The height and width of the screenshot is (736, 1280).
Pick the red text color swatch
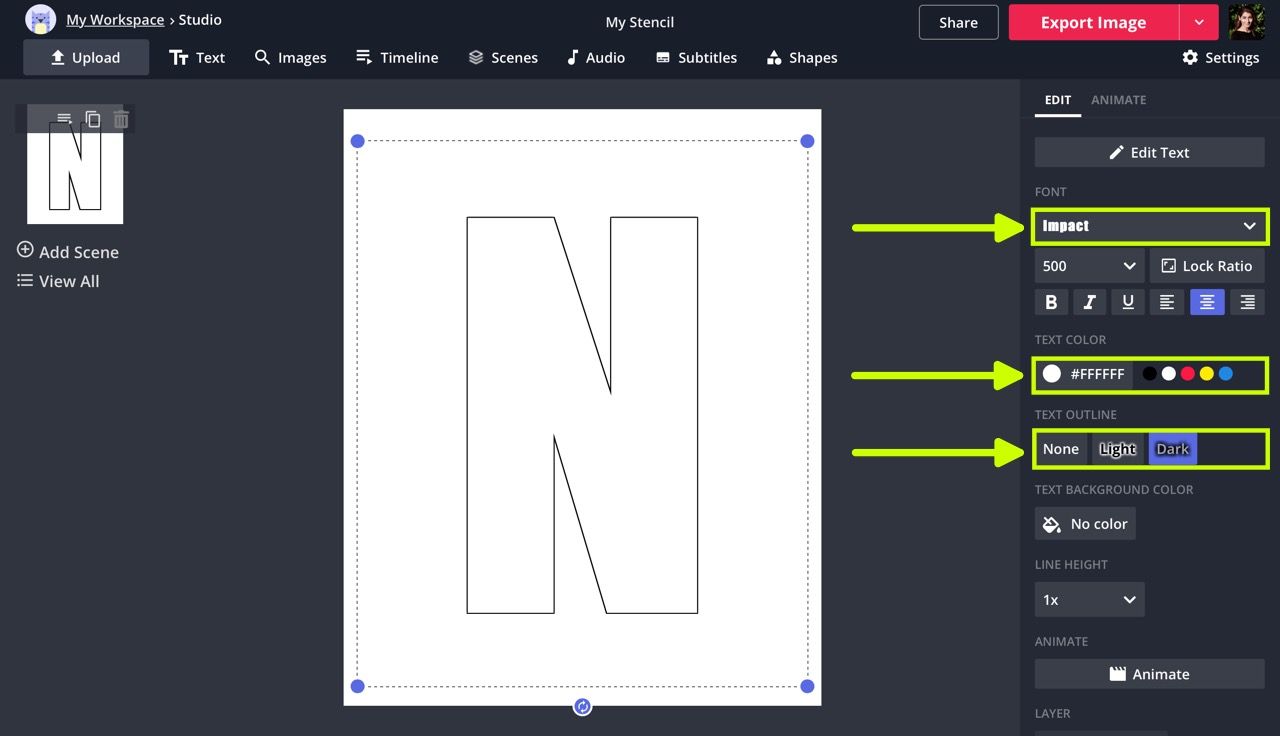click(x=1188, y=374)
